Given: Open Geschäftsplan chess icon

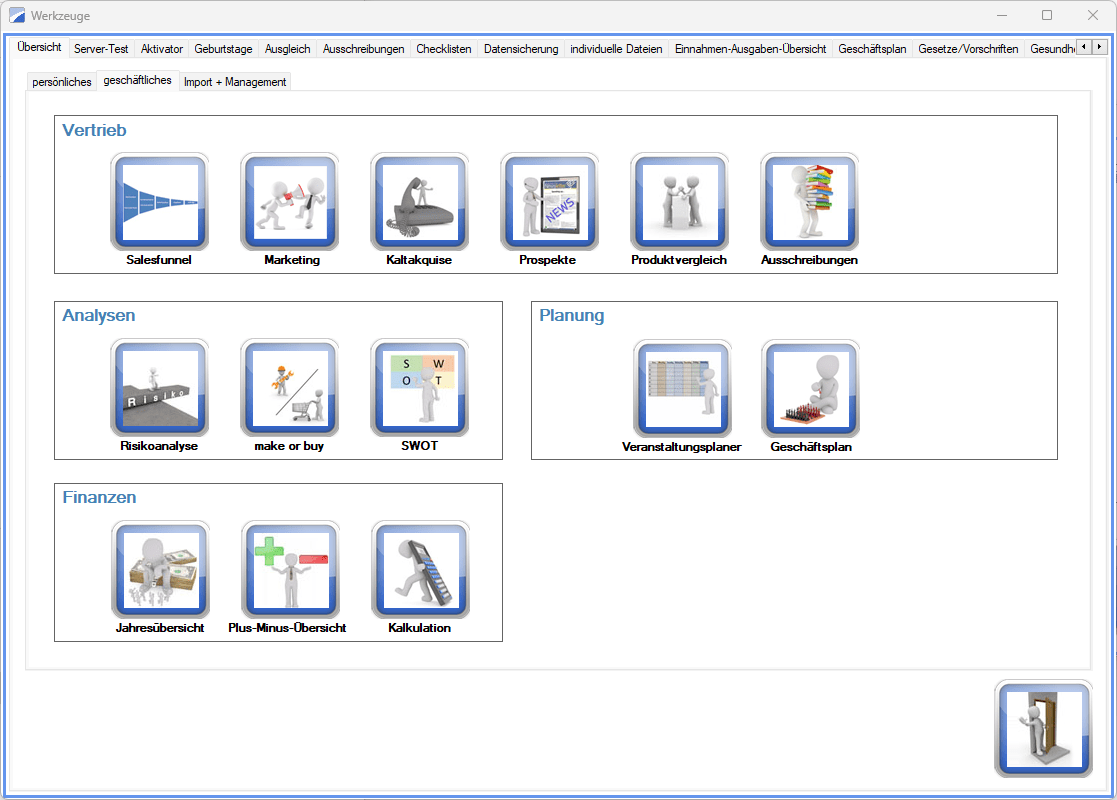Looking at the screenshot, I should pos(811,388).
